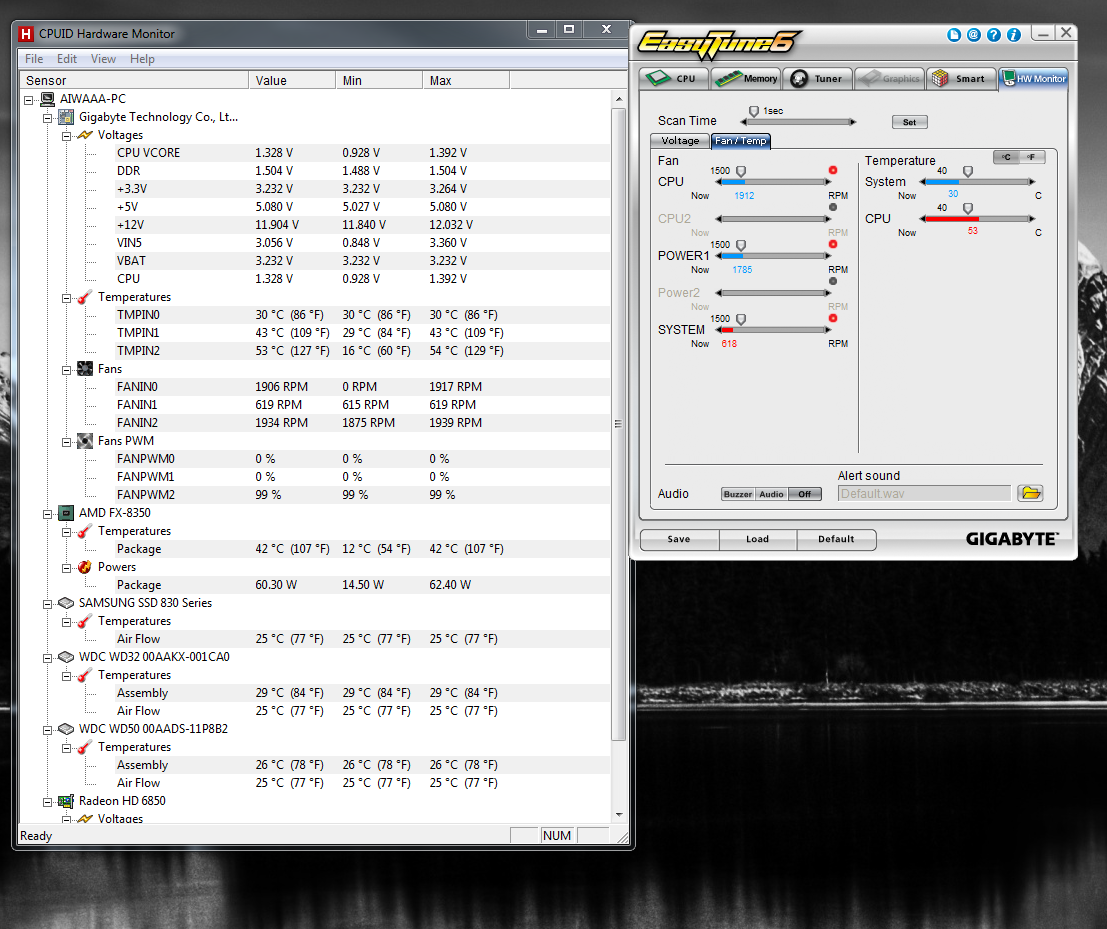This screenshot has height=929, width=1107.
Task: Click the flame icon beside Powers
Action: point(85,567)
